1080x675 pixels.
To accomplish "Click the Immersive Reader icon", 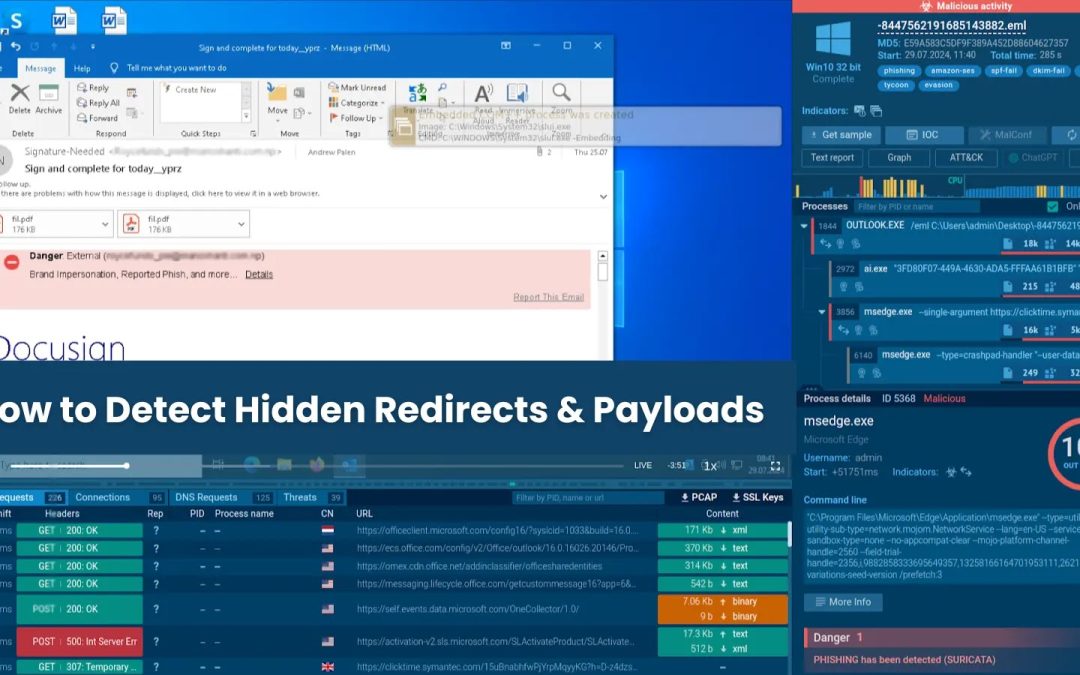I will [517, 93].
